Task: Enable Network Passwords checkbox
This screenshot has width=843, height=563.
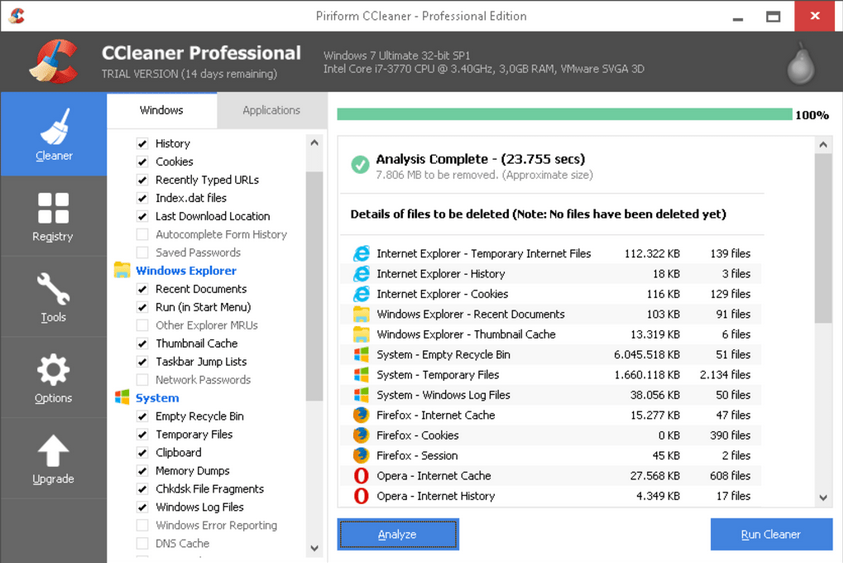Action: point(142,380)
